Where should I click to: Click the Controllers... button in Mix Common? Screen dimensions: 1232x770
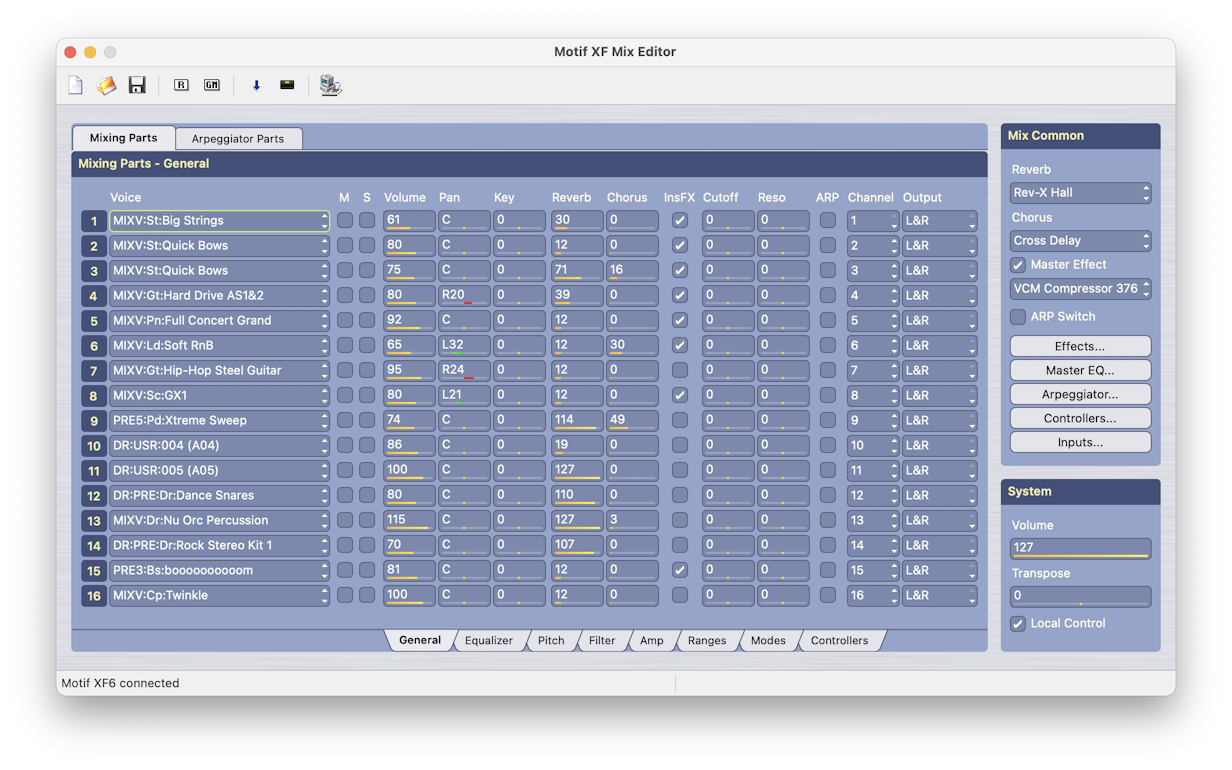(1080, 418)
